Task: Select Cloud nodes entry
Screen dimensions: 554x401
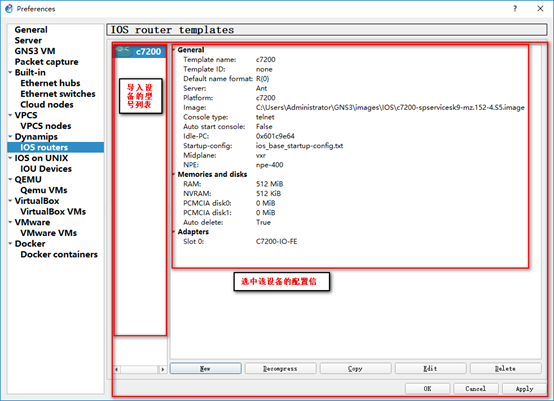Action: (x=47, y=105)
